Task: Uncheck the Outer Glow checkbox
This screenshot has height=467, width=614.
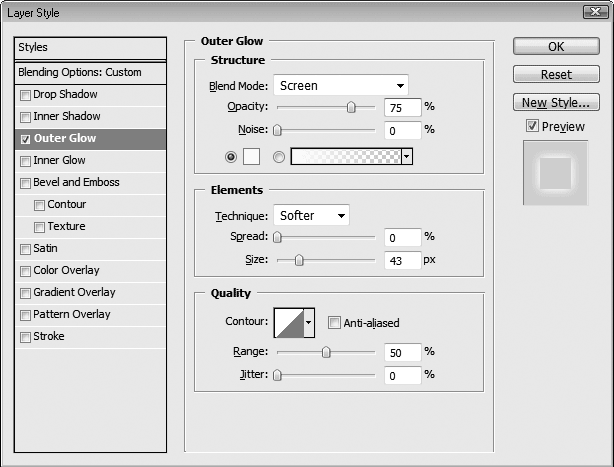Action: point(25,139)
